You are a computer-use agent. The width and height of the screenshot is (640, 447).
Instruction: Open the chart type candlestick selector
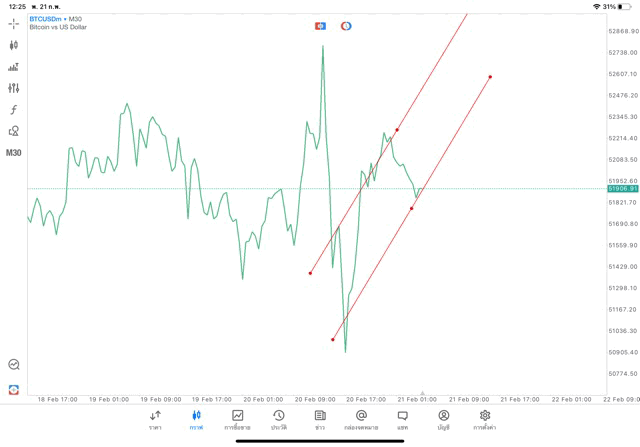click(x=13, y=45)
